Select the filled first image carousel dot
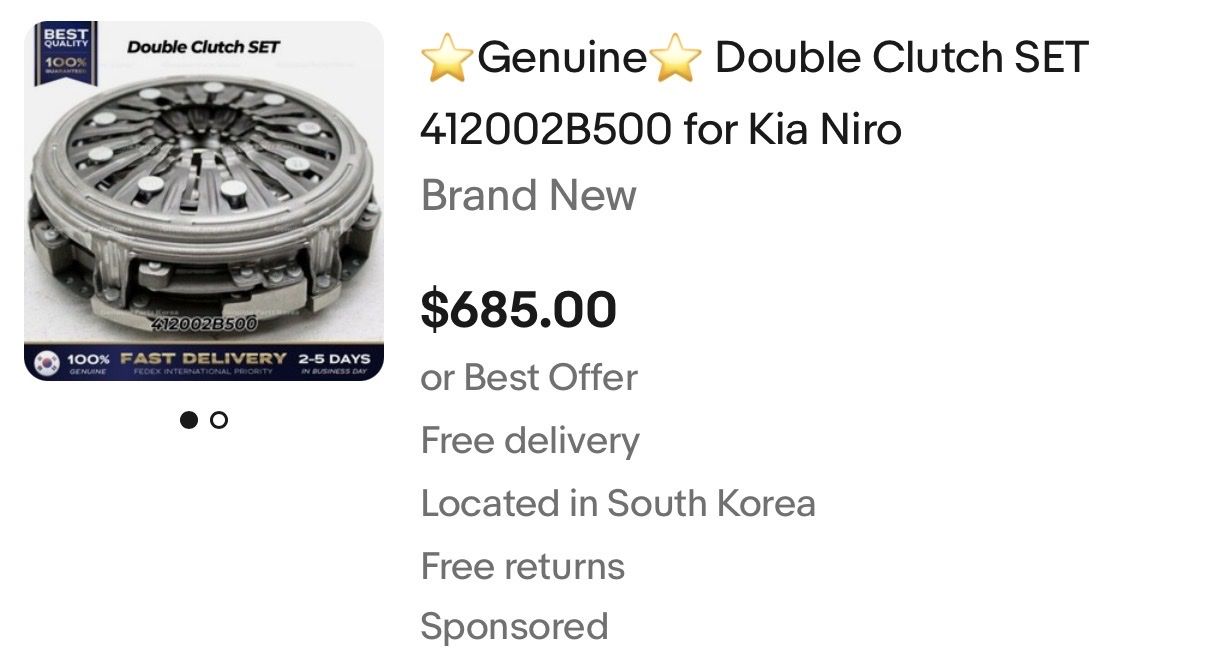This screenshot has width=1206, height=663. [188, 420]
